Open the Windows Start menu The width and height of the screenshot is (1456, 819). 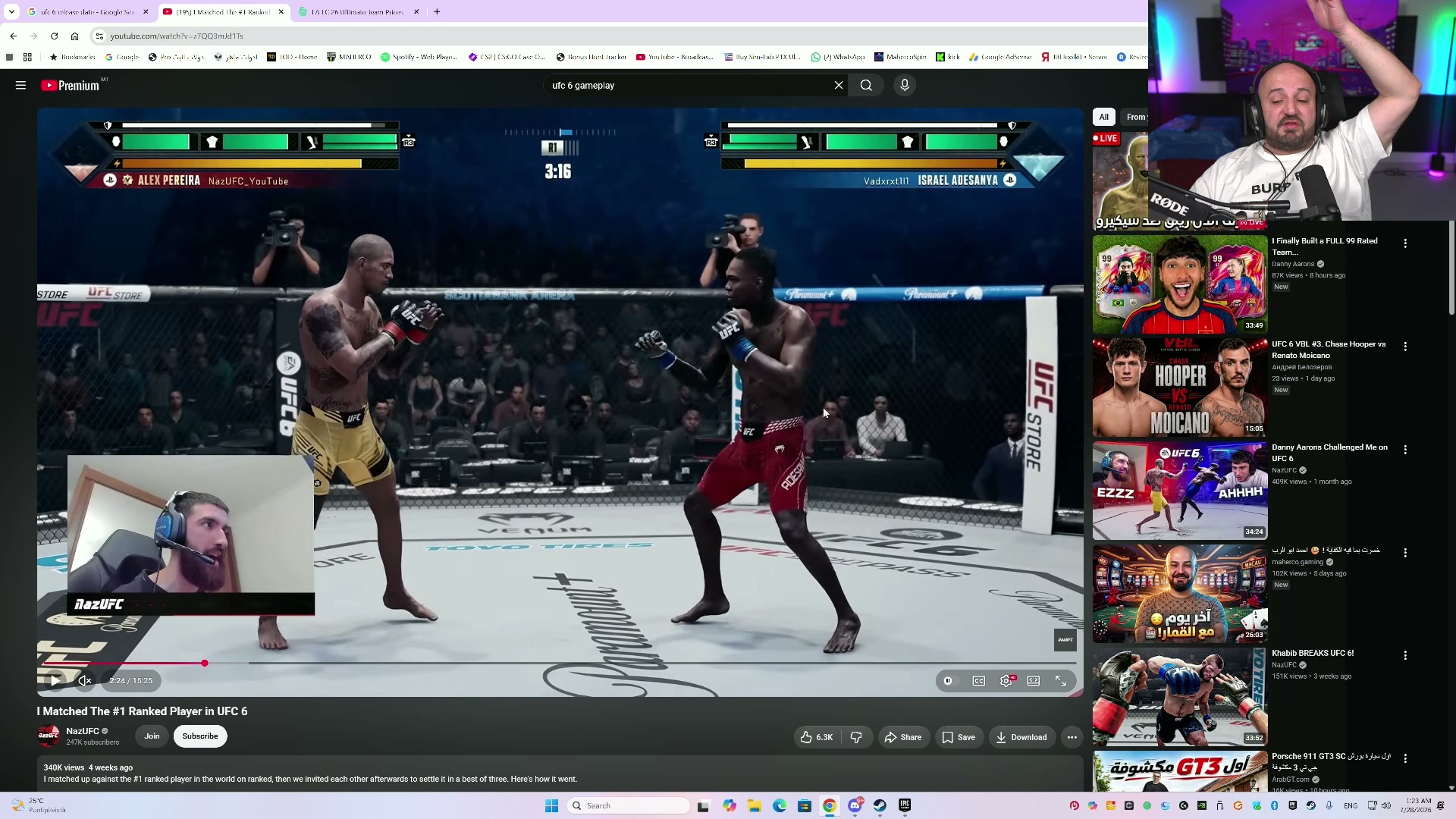click(551, 806)
